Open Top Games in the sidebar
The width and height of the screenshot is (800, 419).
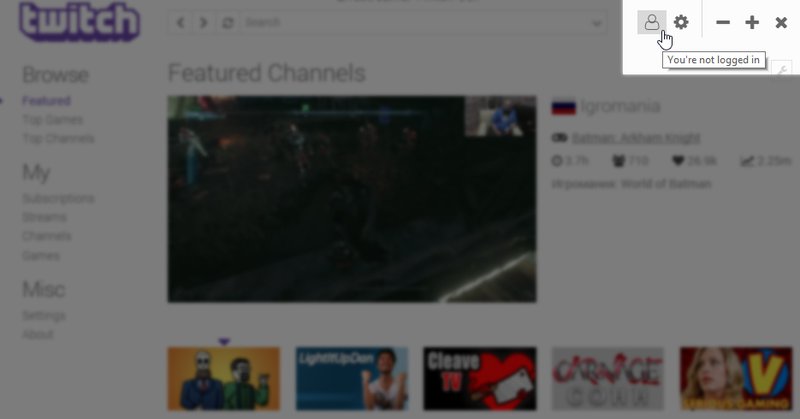tap(53, 119)
